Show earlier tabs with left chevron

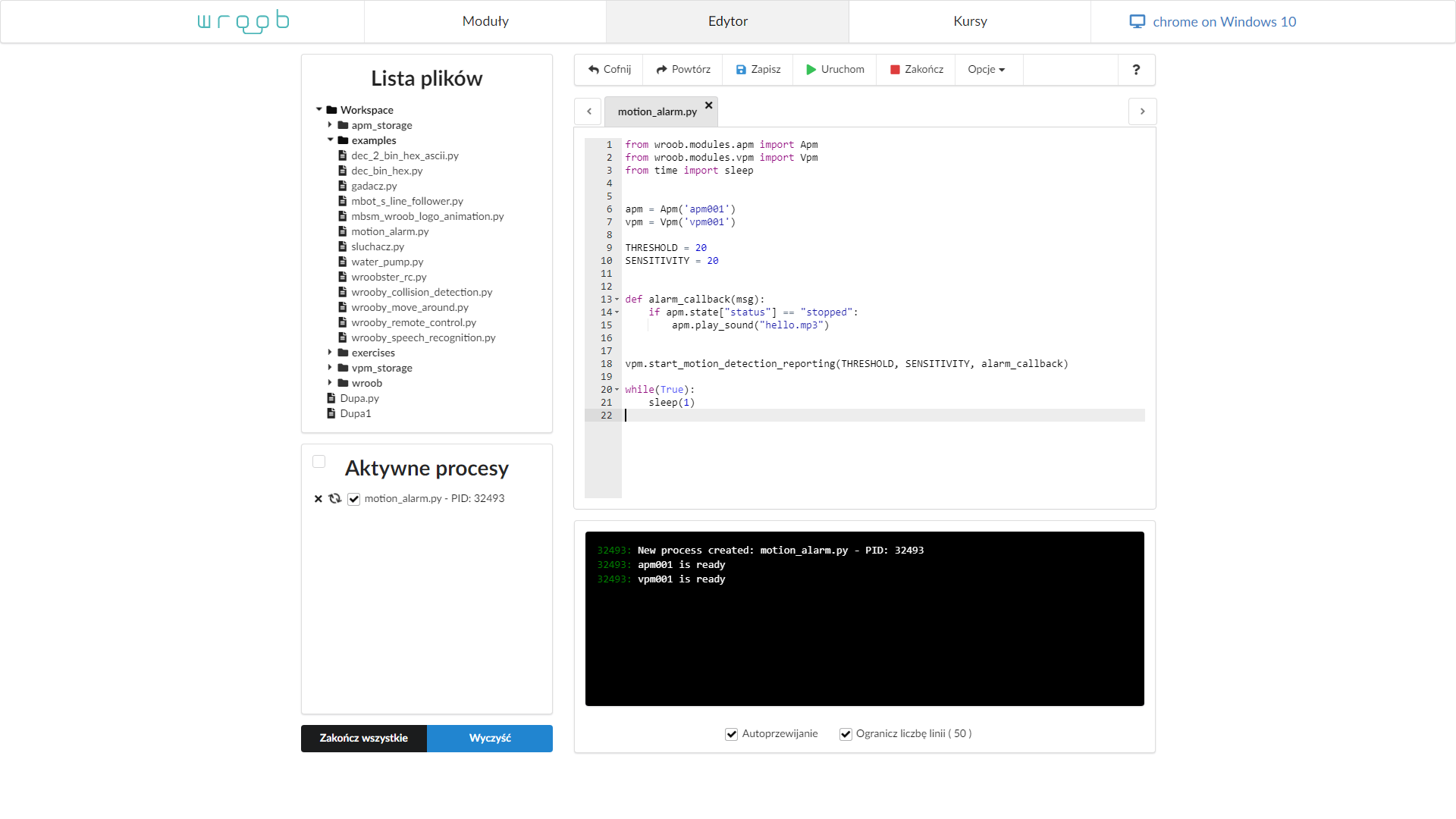[x=588, y=111]
